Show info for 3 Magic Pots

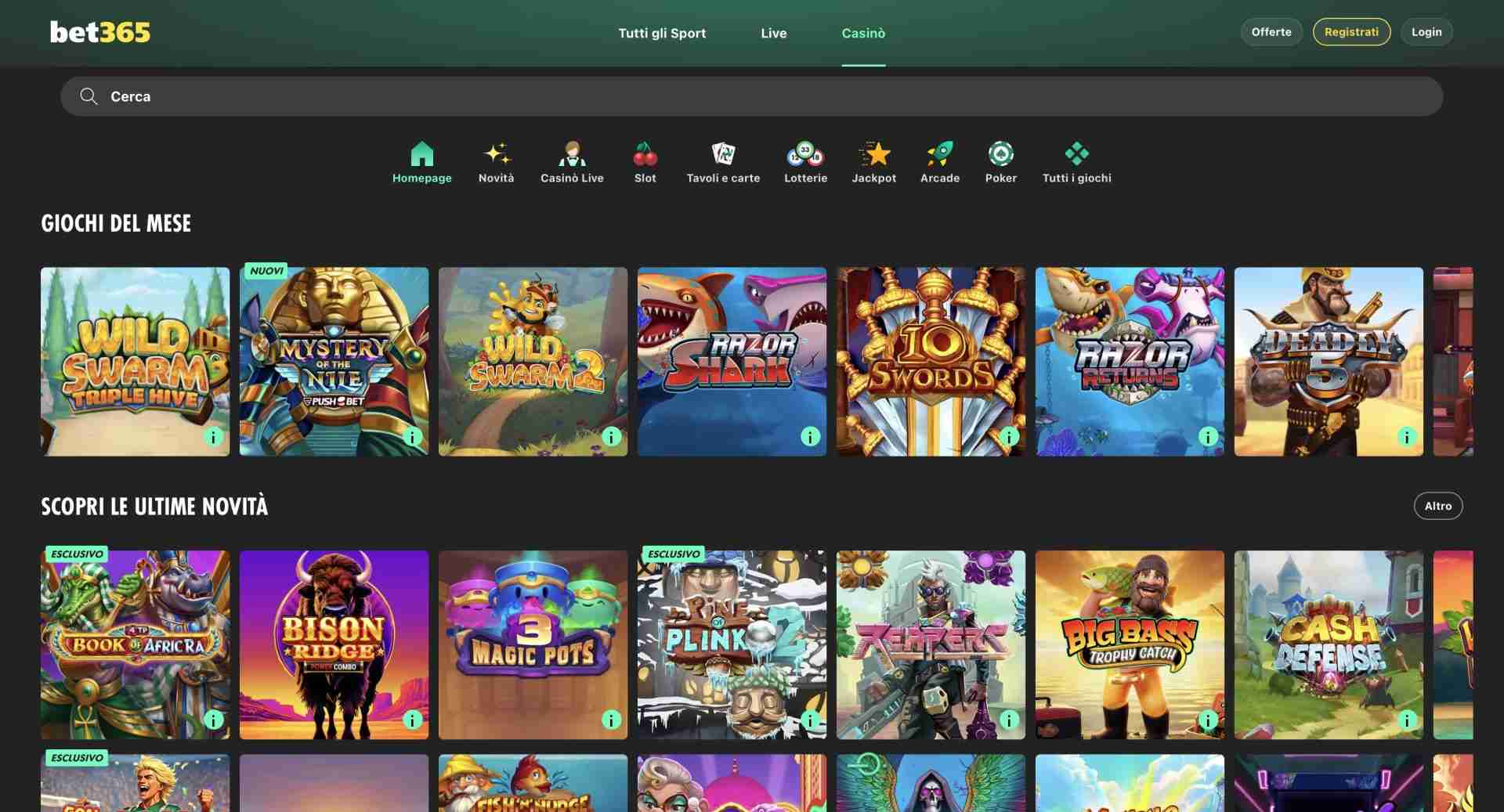click(612, 720)
